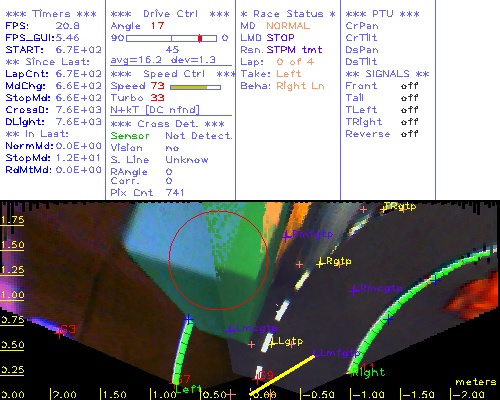Select the yellow Lgtp cross marker
Screen dimensions: 500x400
pos(272,343)
